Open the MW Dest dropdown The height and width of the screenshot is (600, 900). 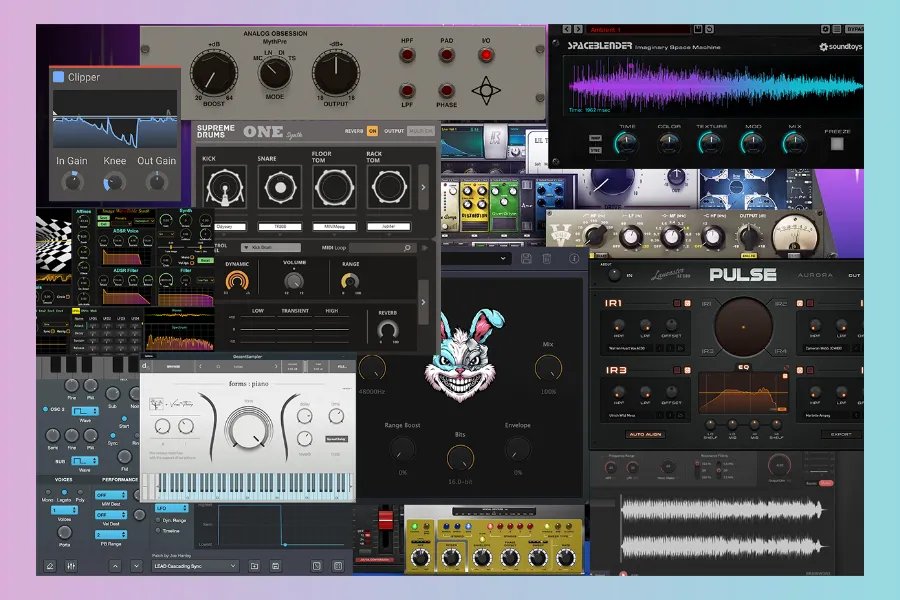(x=111, y=495)
